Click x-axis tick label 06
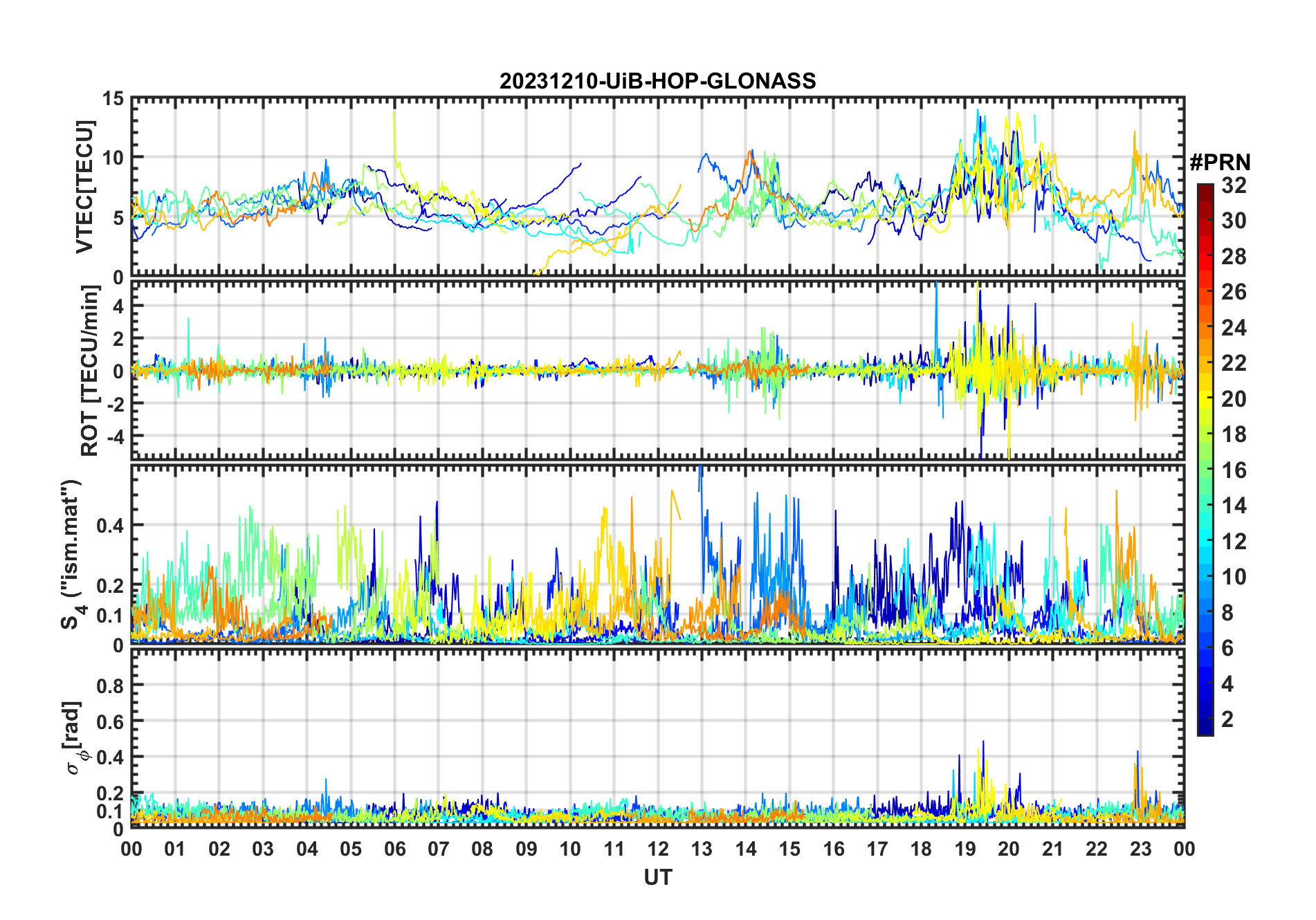The width and height of the screenshot is (1316, 920). 395,849
